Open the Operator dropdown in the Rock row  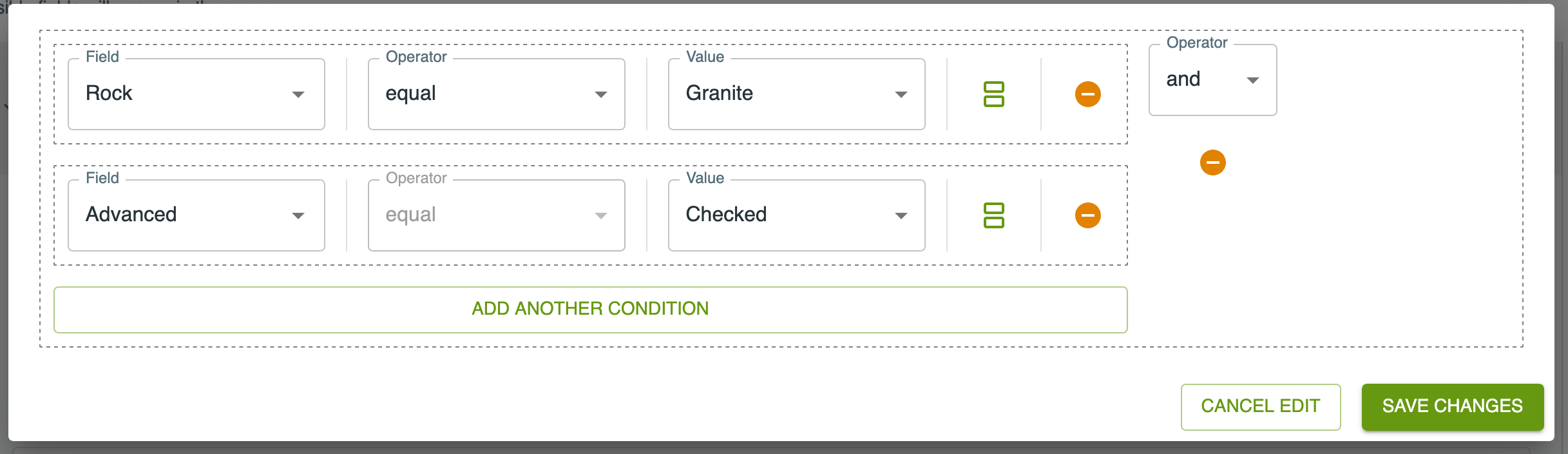tap(496, 94)
